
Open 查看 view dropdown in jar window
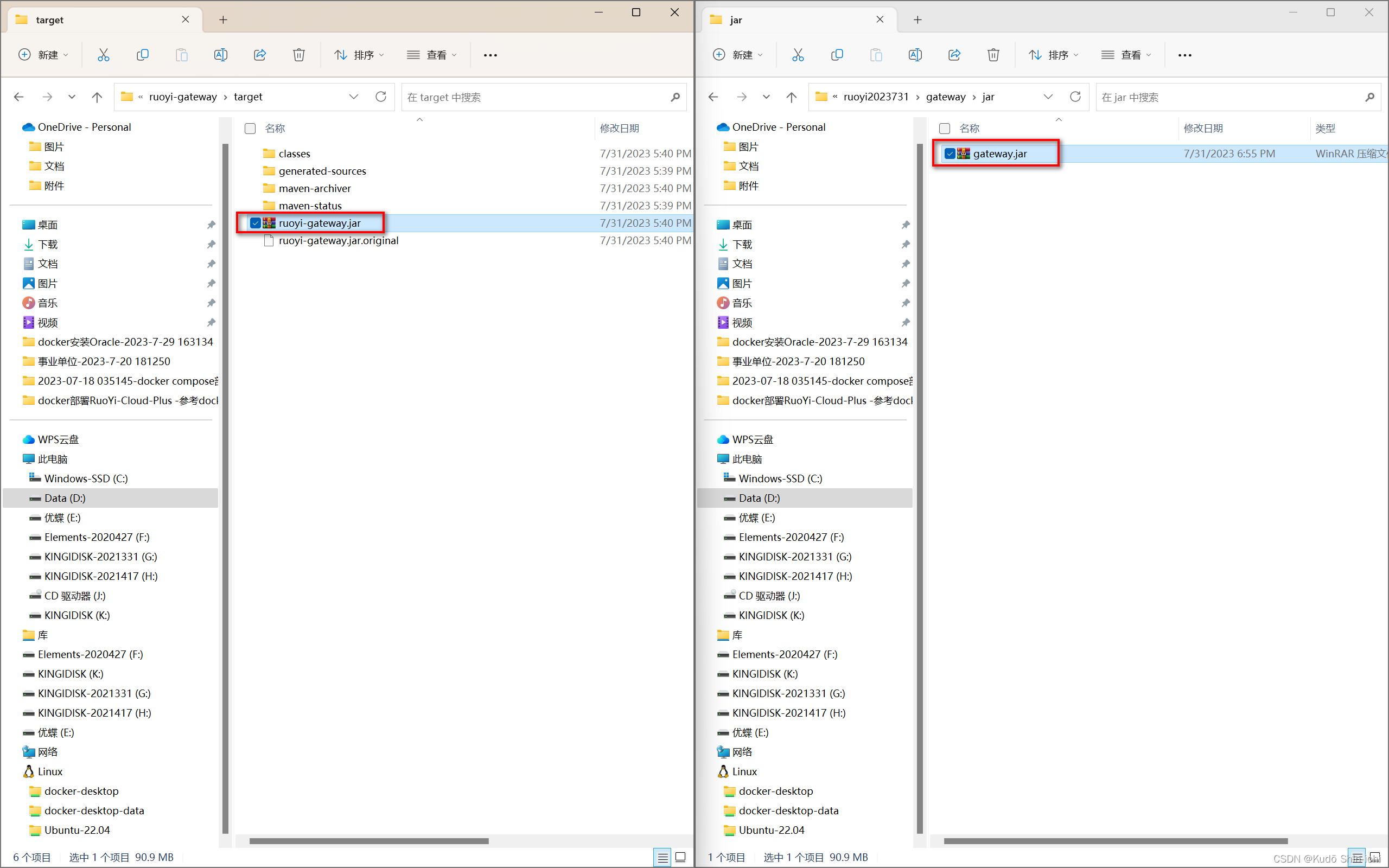tap(1127, 55)
